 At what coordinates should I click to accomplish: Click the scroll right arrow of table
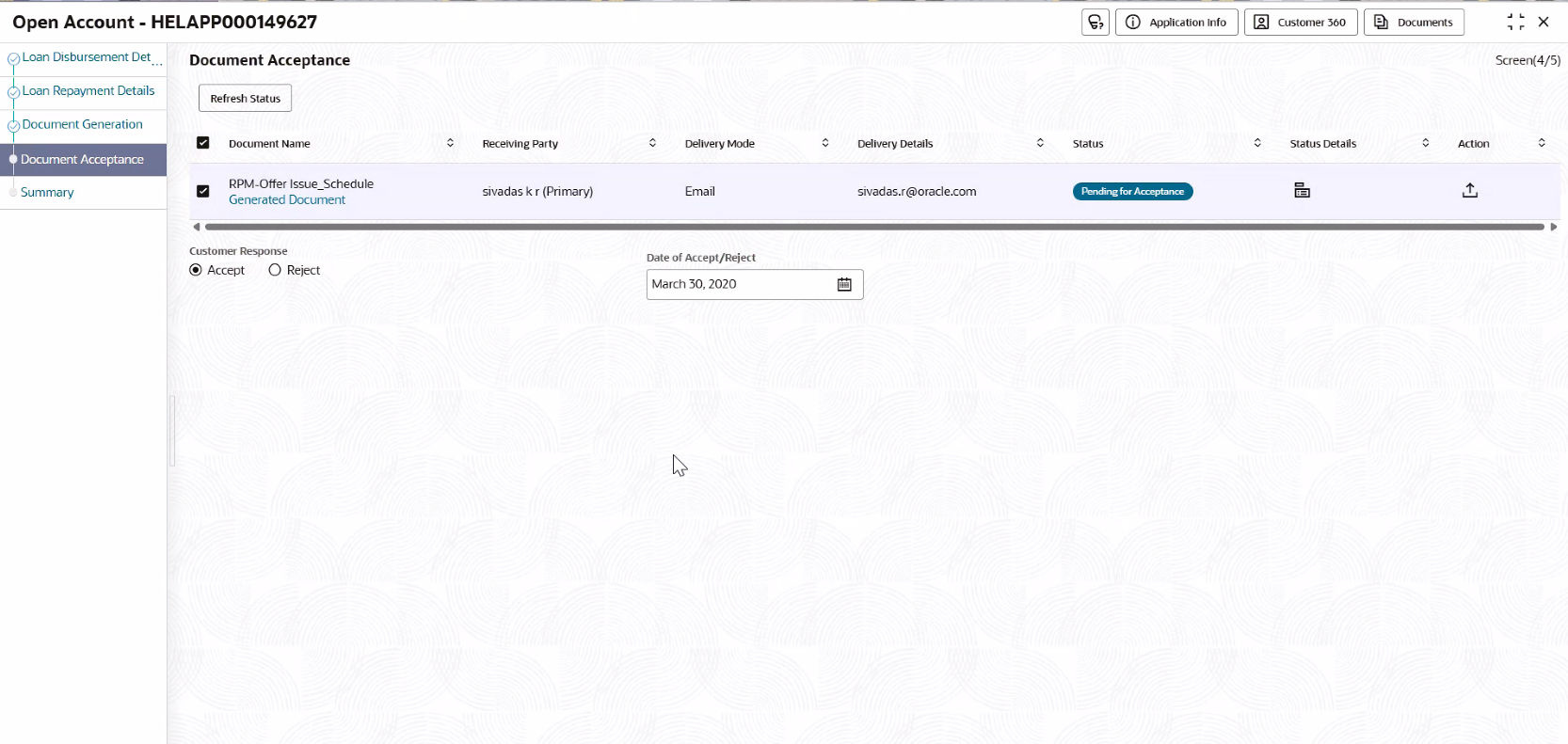click(x=1554, y=227)
